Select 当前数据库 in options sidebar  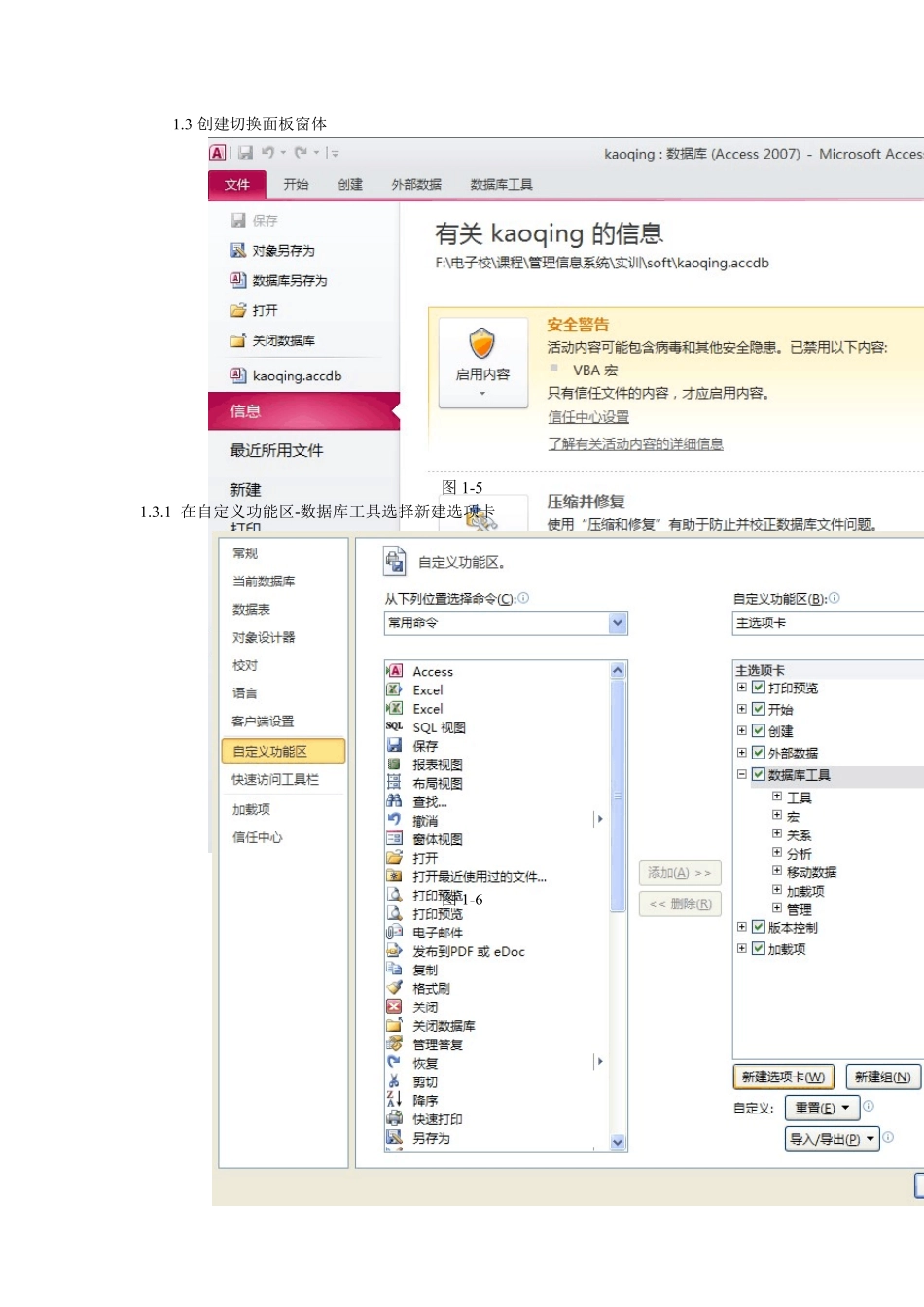[264, 581]
